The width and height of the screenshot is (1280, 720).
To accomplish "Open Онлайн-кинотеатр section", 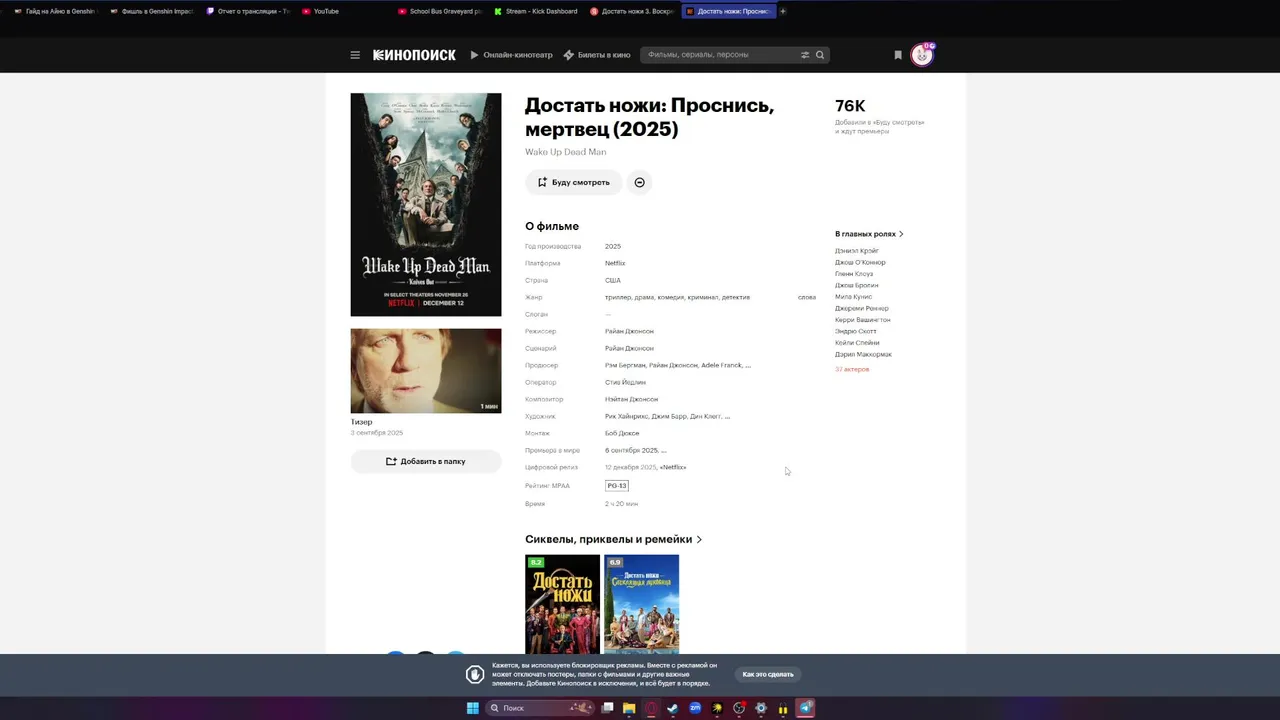I will (x=511, y=55).
